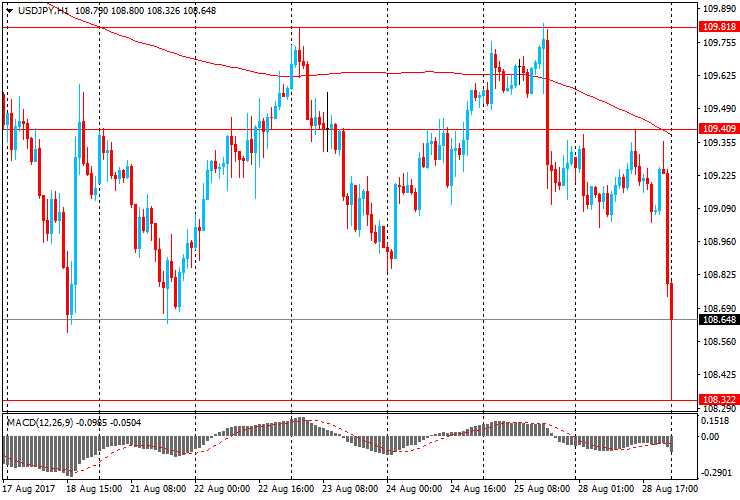Select the red 108.322 price level tag
Viewport: 740px width, 500px height.
point(719,399)
